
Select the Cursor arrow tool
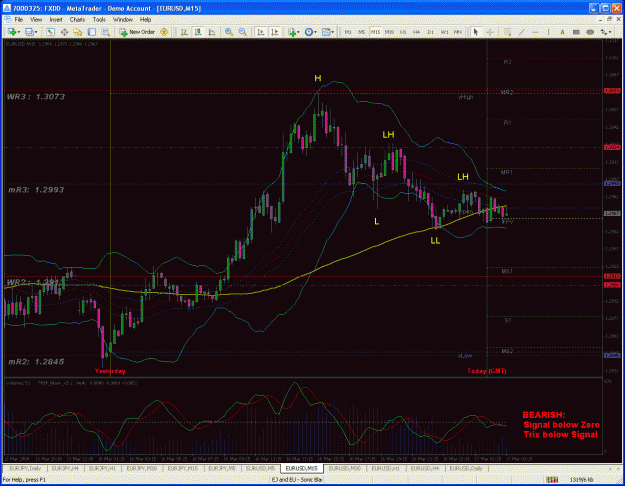pyautogui.click(x=475, y=32)
